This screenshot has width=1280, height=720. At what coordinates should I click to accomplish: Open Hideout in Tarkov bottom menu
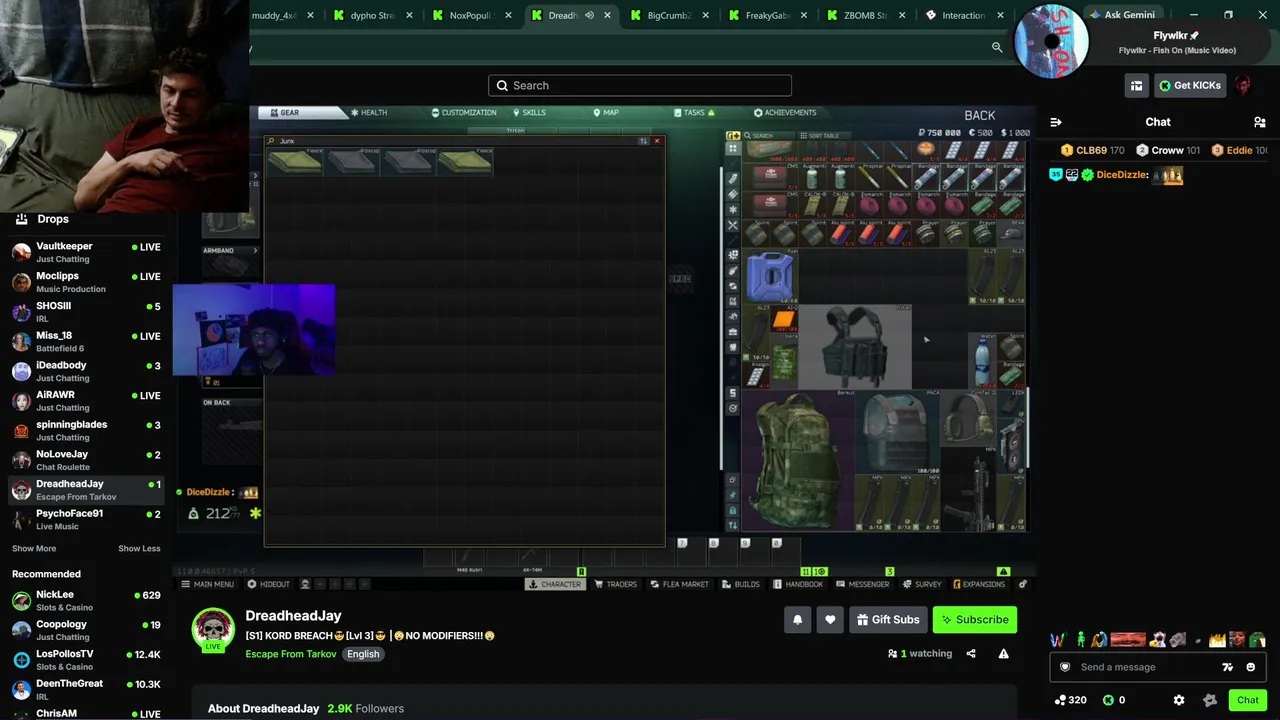268,585
